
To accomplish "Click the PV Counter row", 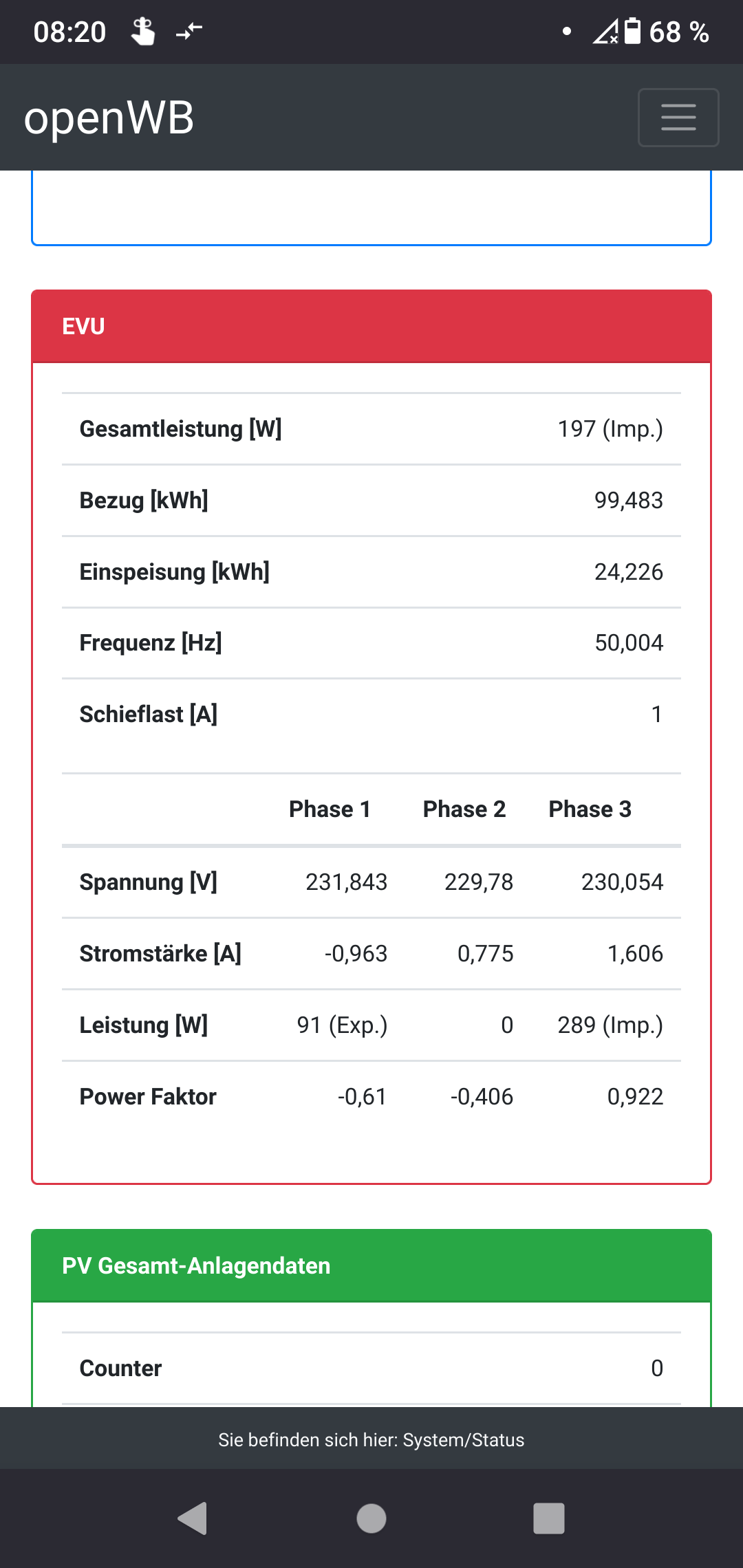I will pos(371,1369).
